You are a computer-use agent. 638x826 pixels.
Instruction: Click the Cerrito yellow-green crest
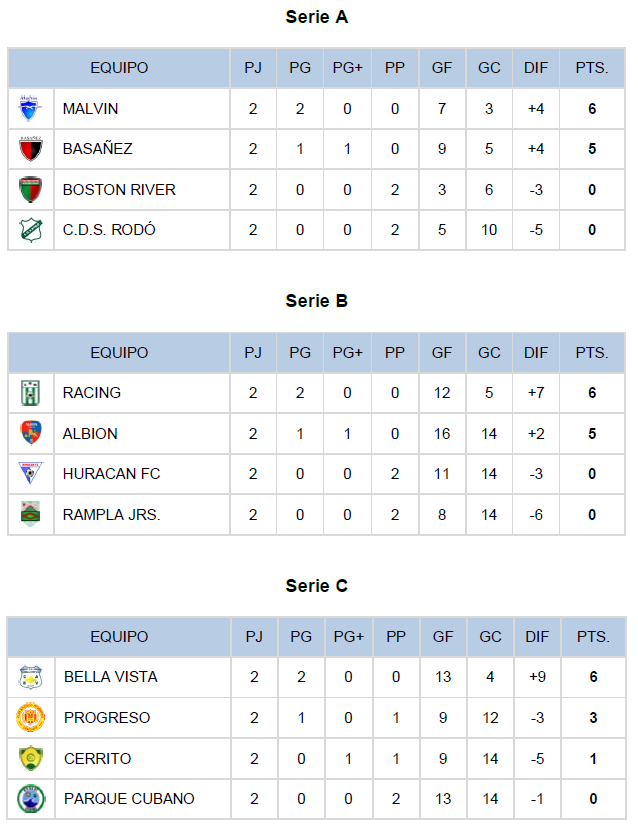[31, 759]
